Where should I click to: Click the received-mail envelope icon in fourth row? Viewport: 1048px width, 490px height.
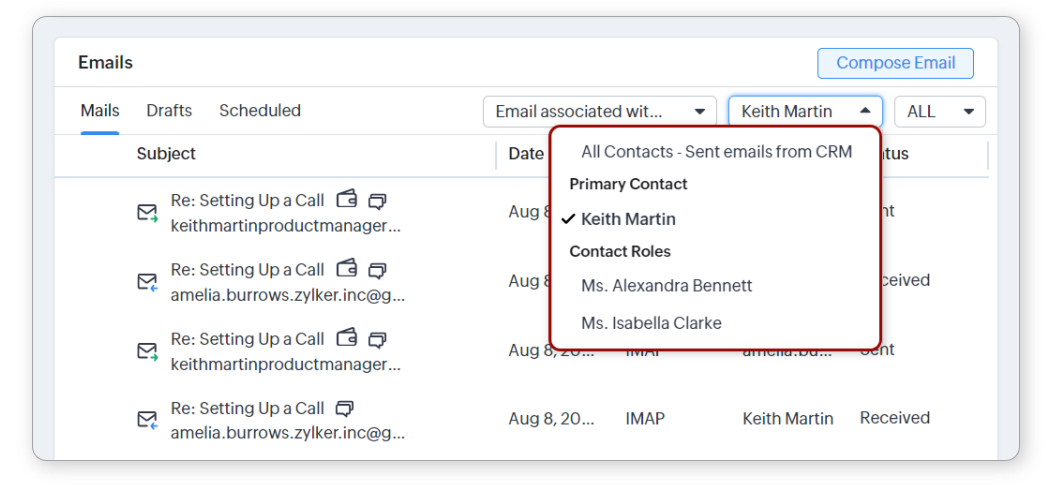click(x=147, y=420)
